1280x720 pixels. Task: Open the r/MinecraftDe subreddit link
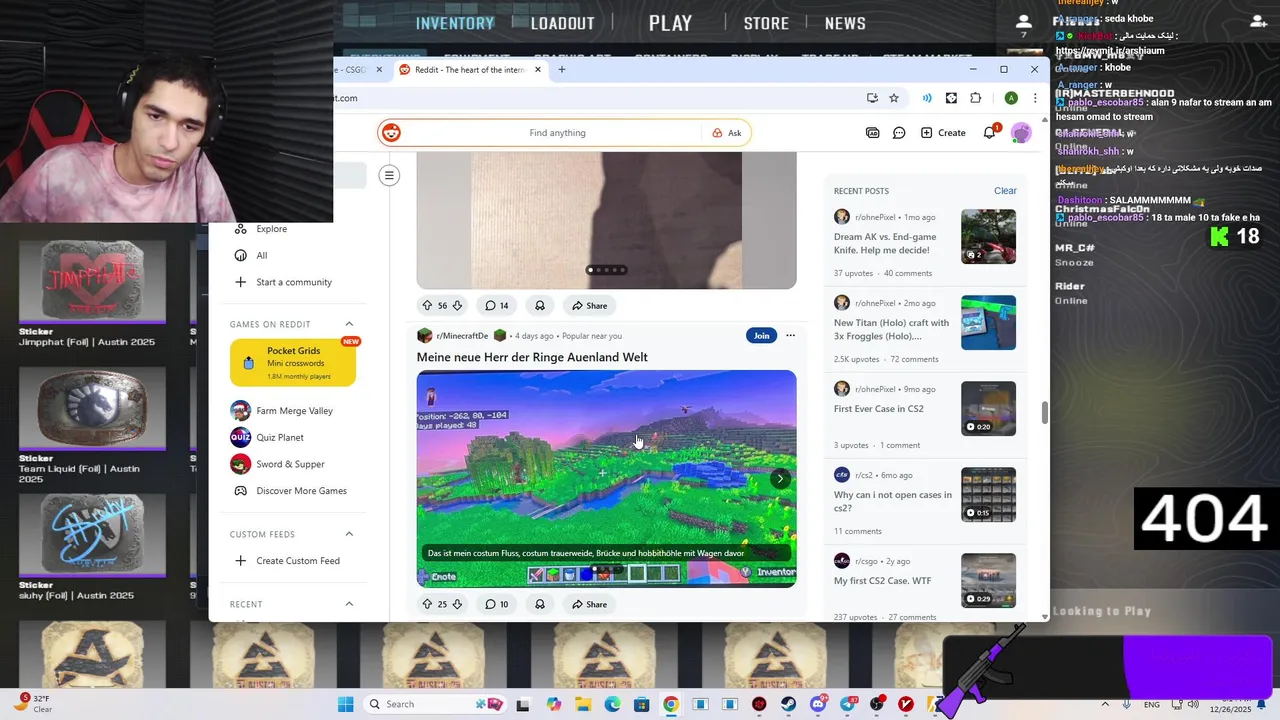(462, 336)
